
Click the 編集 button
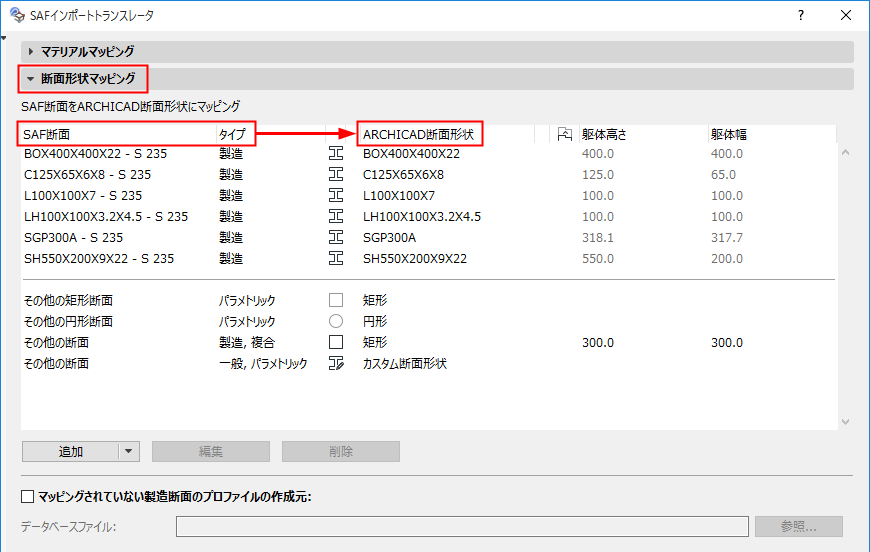[x=211, y=451]
